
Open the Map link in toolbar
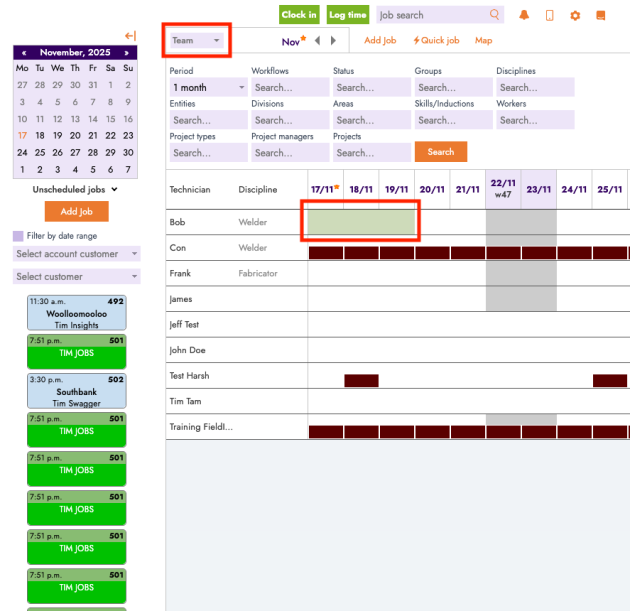pyautogui.click(x=483, y=41)
